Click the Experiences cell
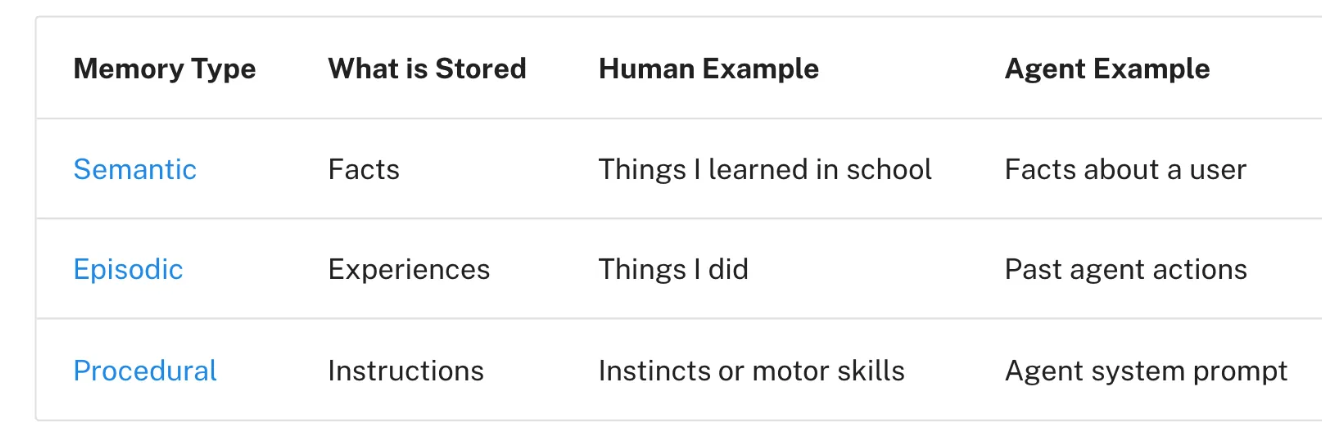Viewport: 1322px width, 440px height. click(409, 269)
